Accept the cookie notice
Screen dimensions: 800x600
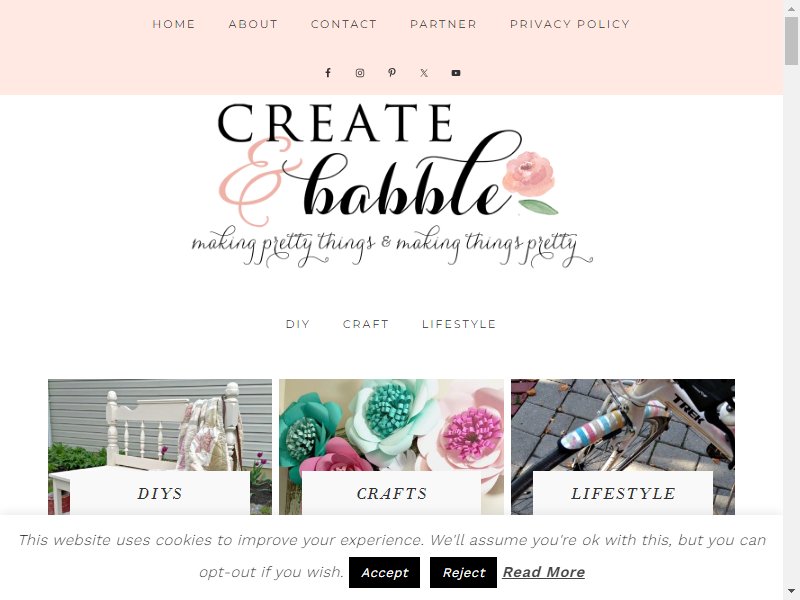[x=384, y=572]
